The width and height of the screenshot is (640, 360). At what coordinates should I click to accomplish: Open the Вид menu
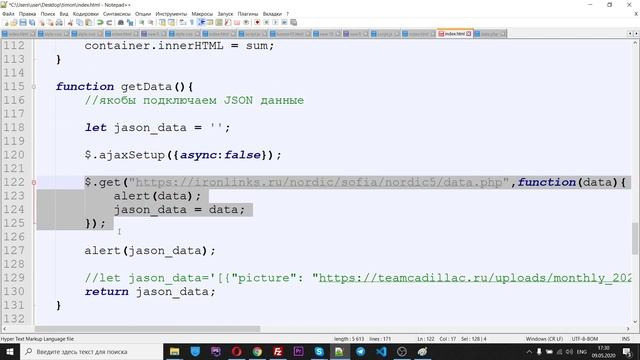64,14
